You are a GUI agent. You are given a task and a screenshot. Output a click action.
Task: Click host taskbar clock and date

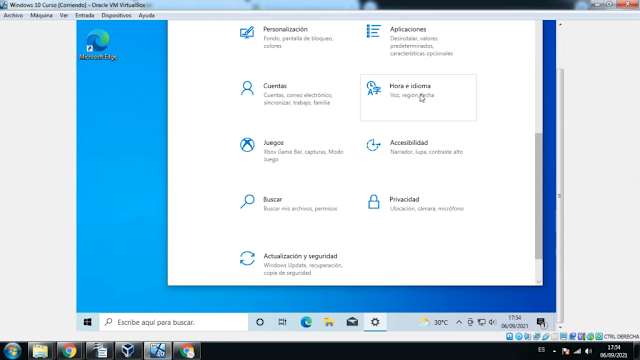coord(613,351)
